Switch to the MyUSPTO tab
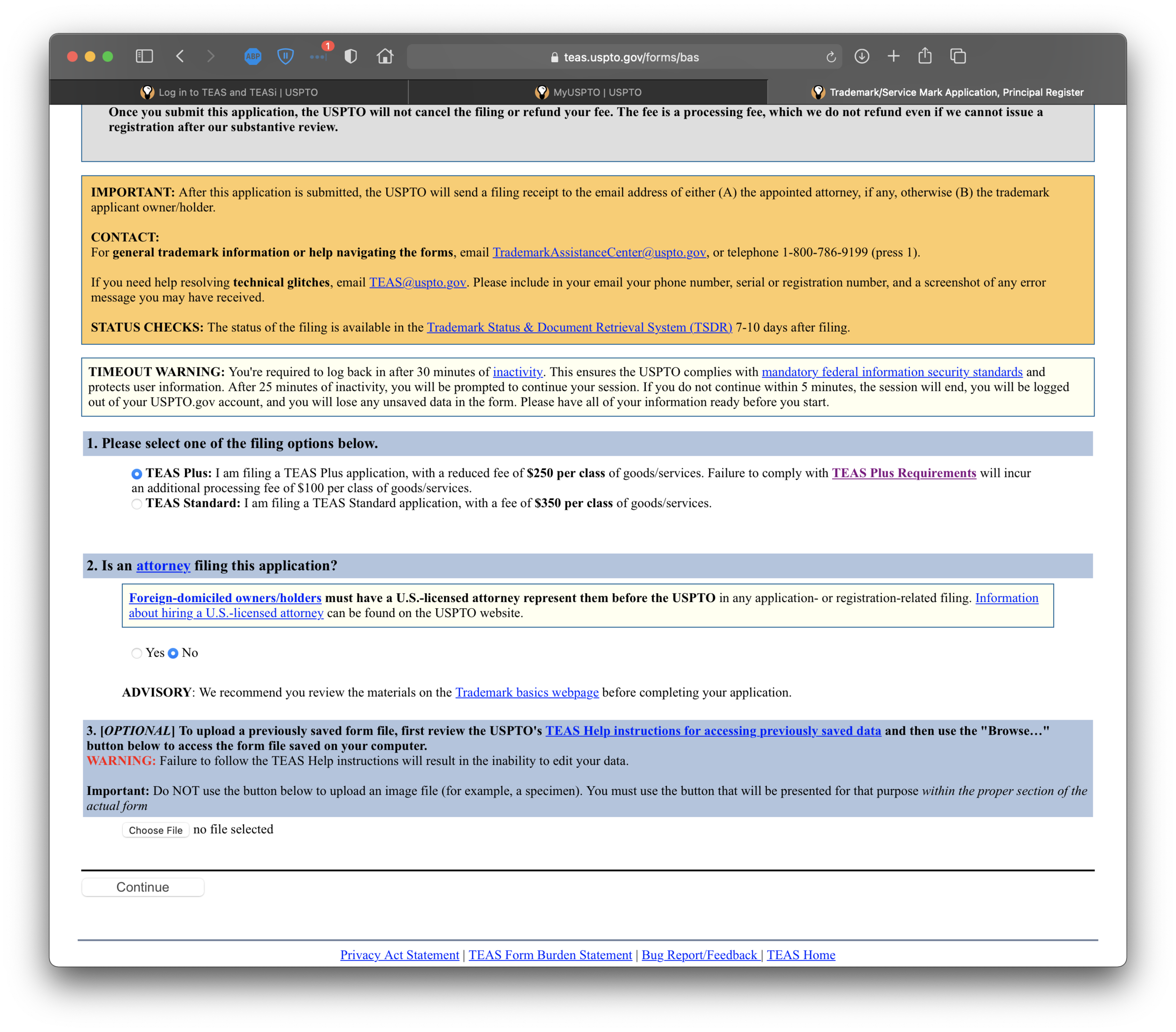Viewport: 1176px width, 1032px height. point(588,92)
